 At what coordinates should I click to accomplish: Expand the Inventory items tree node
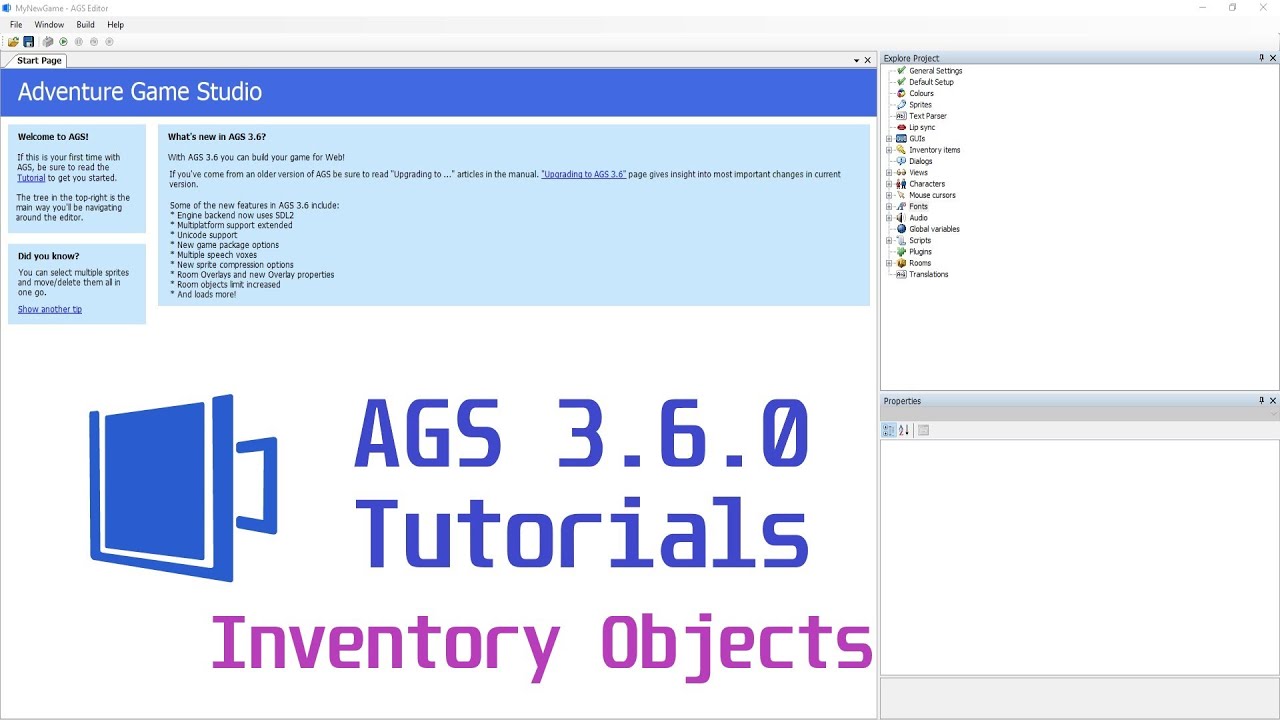pyautogui.click(x=889, y=150)
